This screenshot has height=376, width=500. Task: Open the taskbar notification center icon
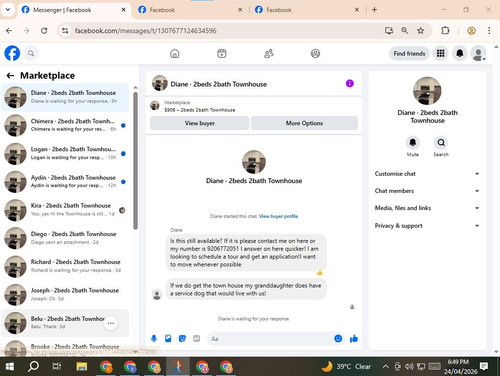[484, 366]
